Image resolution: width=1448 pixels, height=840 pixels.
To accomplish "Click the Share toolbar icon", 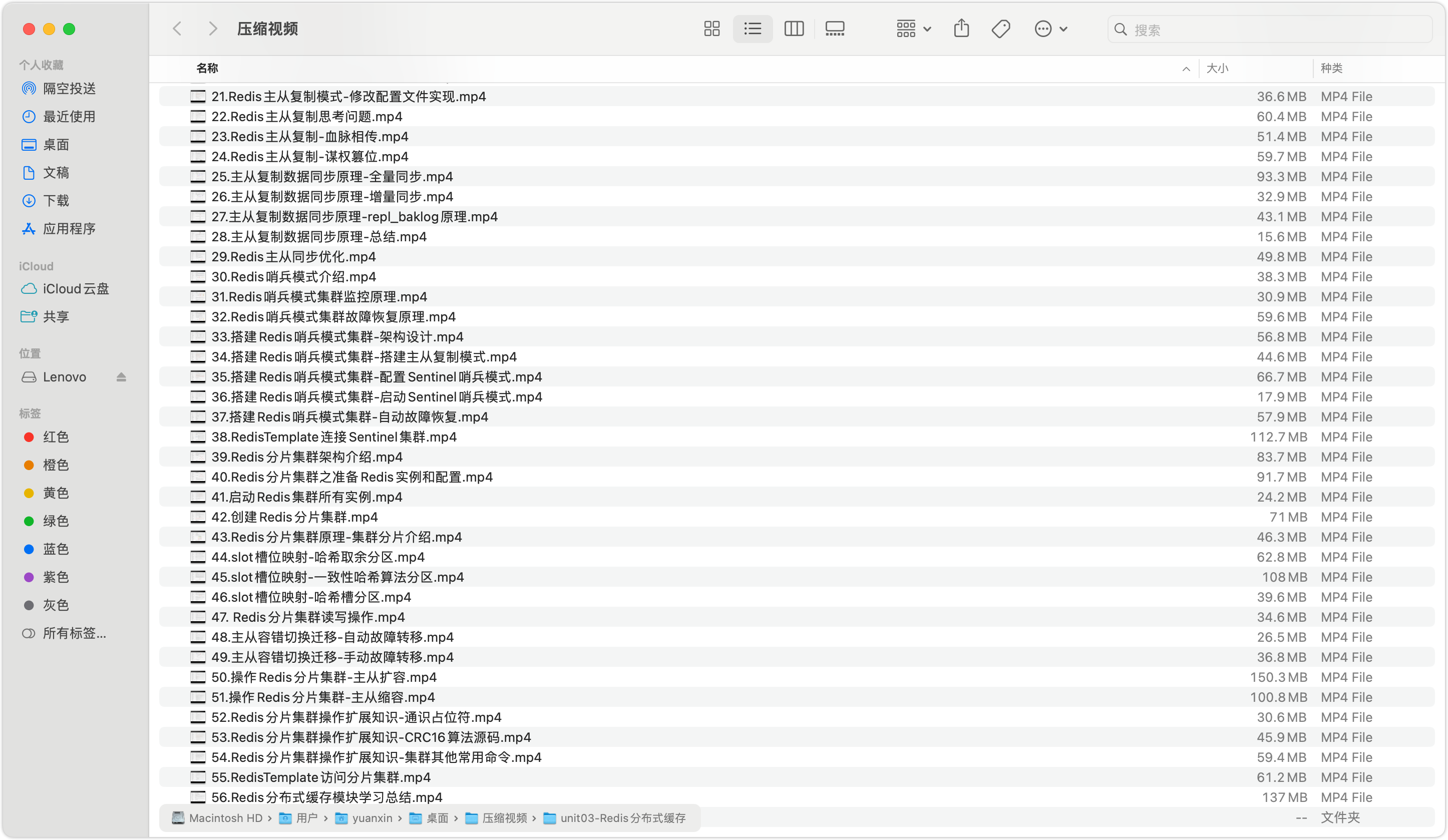I will (961, 29).
